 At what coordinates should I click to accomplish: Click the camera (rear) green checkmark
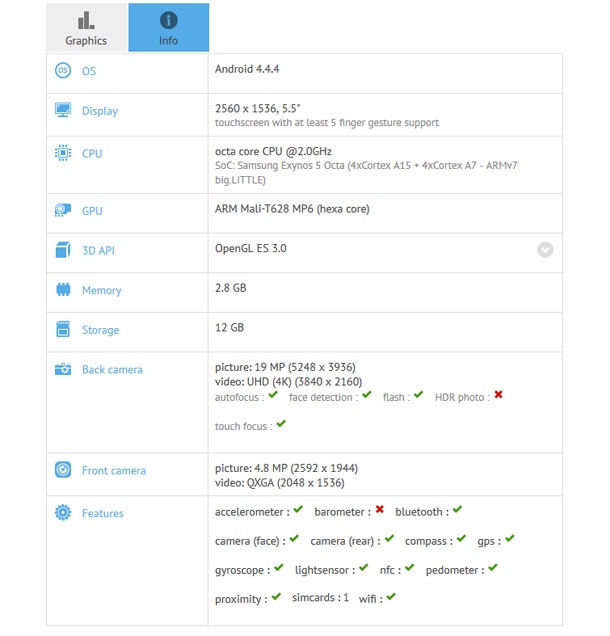[389, 539]
